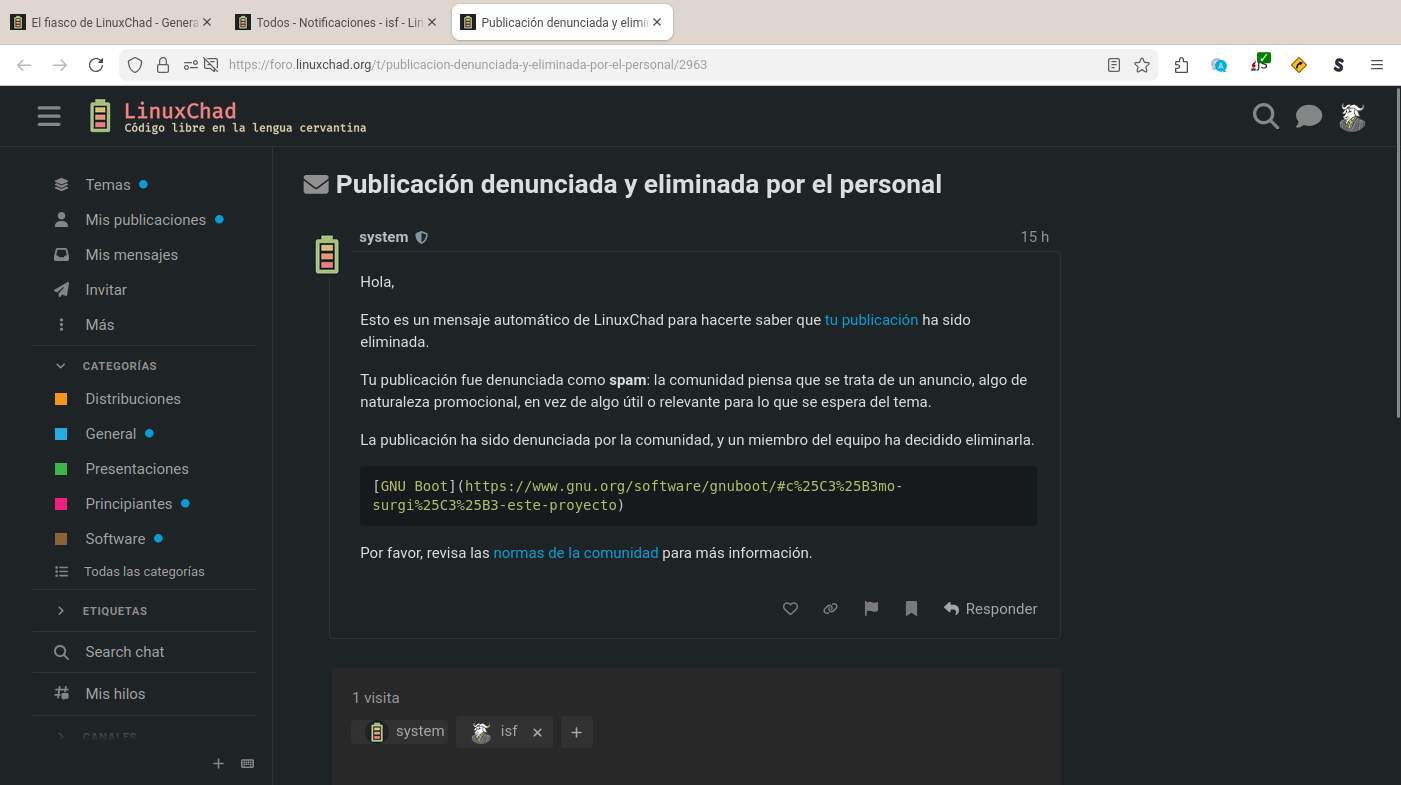Screen dimensions: 1401x785
Task: Click the add participant plus button
Action: click(576, 732)
